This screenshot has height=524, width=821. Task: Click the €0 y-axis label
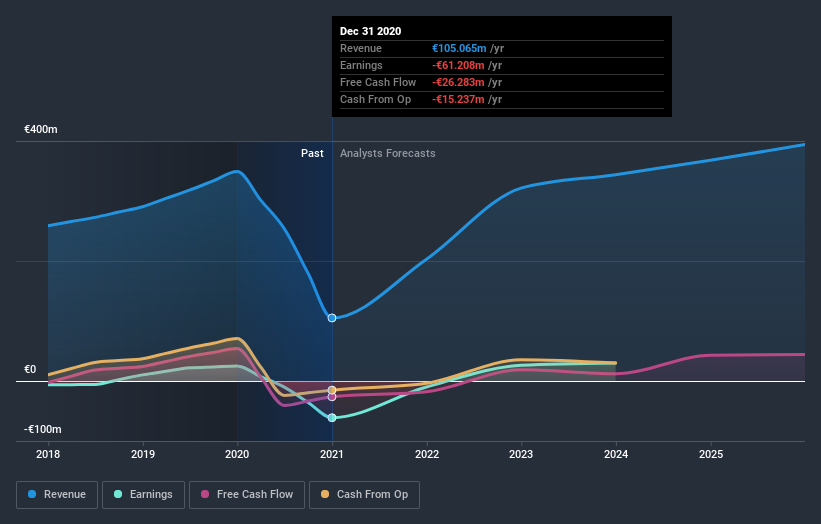point(30,370)
